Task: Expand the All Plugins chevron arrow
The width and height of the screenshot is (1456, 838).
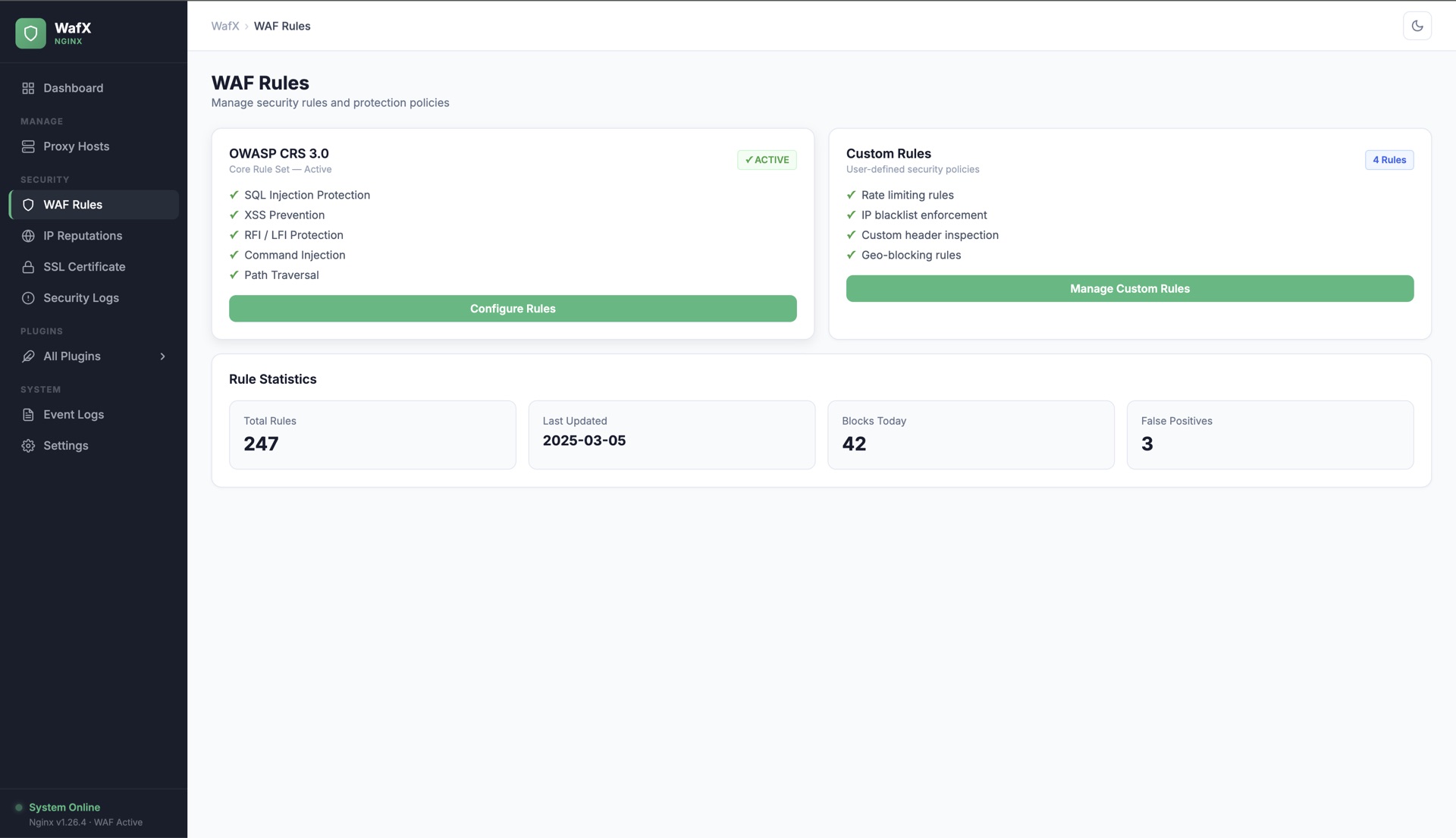Action: (x=162, y=356)
